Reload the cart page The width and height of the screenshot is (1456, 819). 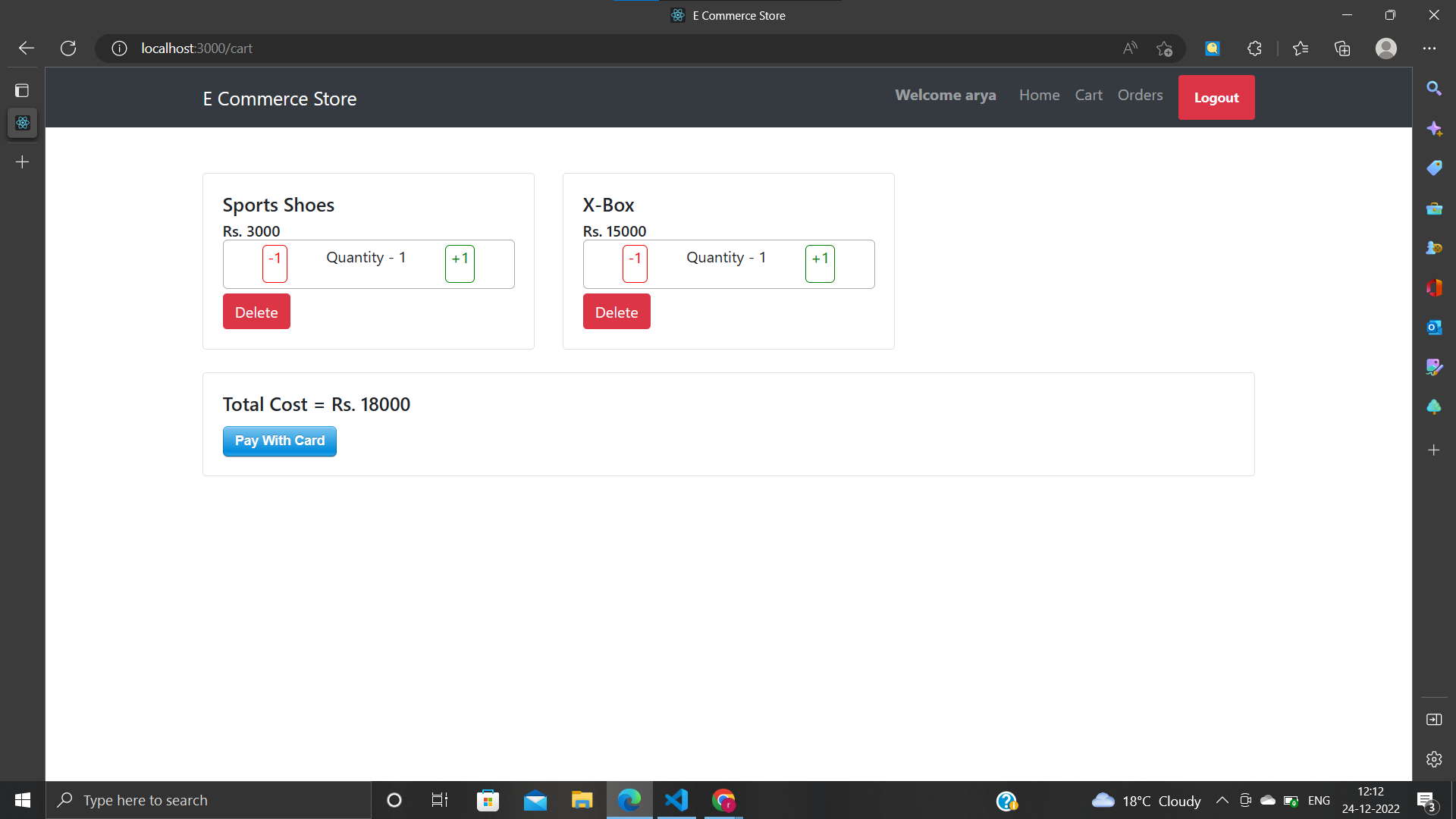pos(68,48)
